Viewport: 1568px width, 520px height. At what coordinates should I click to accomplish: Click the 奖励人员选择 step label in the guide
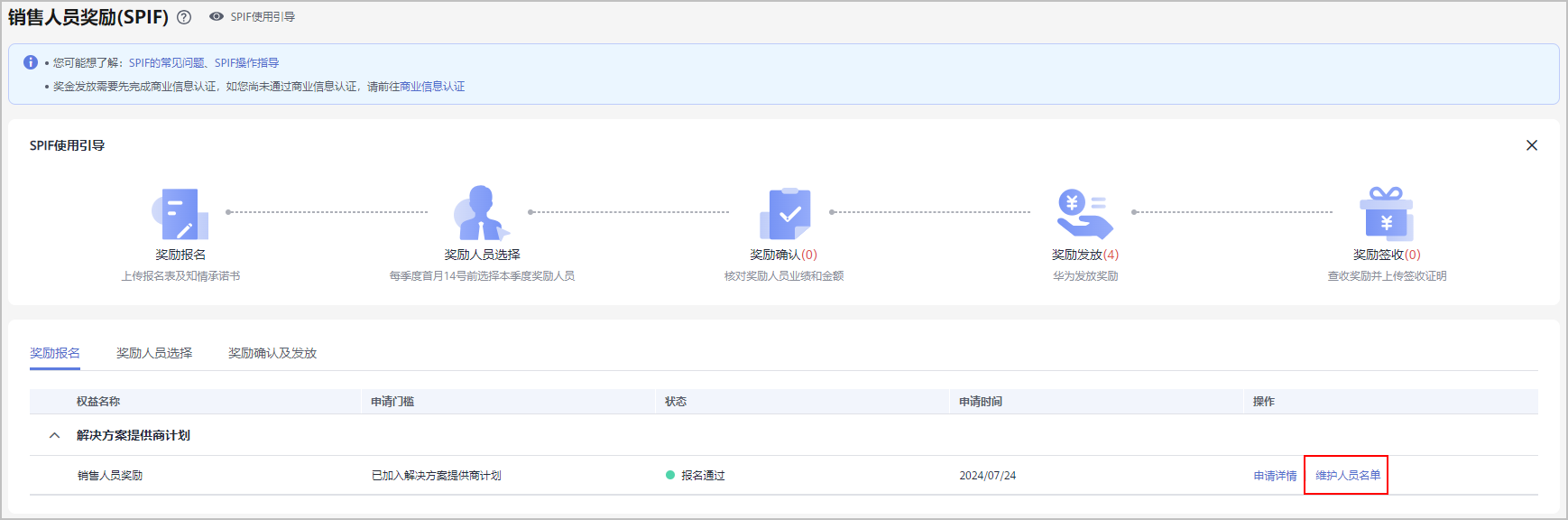[x=482, y=255]
